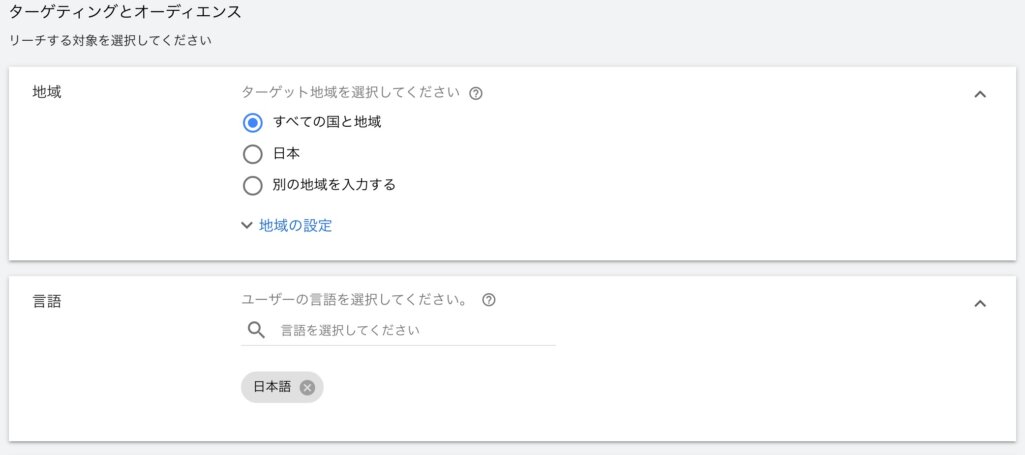The width and height of the screenshot is (1025, 455).
Task: Collapse the 地域 card with its chevron
Action: [x=980, y=94]
